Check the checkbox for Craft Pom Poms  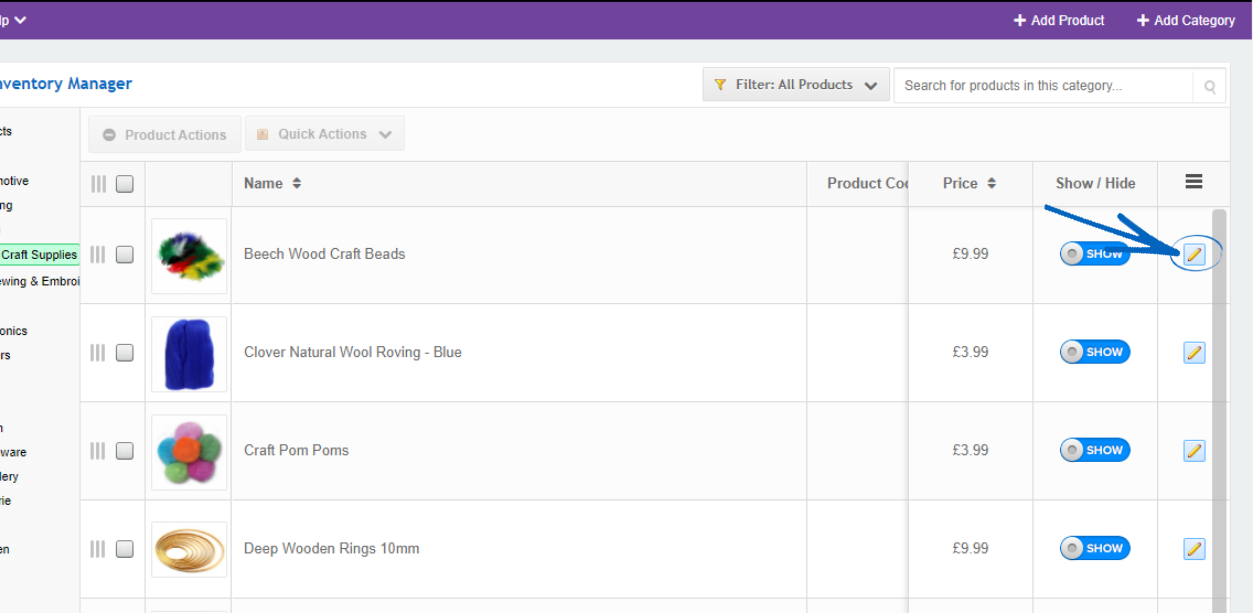[x=124, y=450]
